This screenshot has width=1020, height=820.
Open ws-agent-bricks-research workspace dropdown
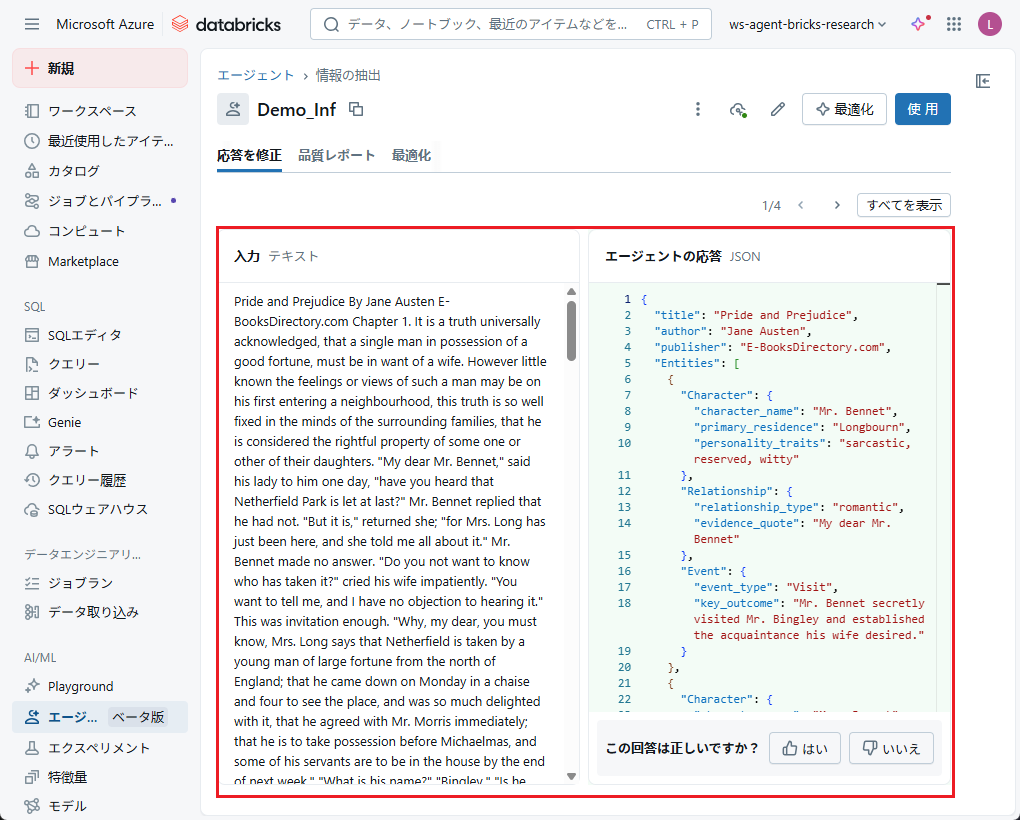click(x=808, y=24)
